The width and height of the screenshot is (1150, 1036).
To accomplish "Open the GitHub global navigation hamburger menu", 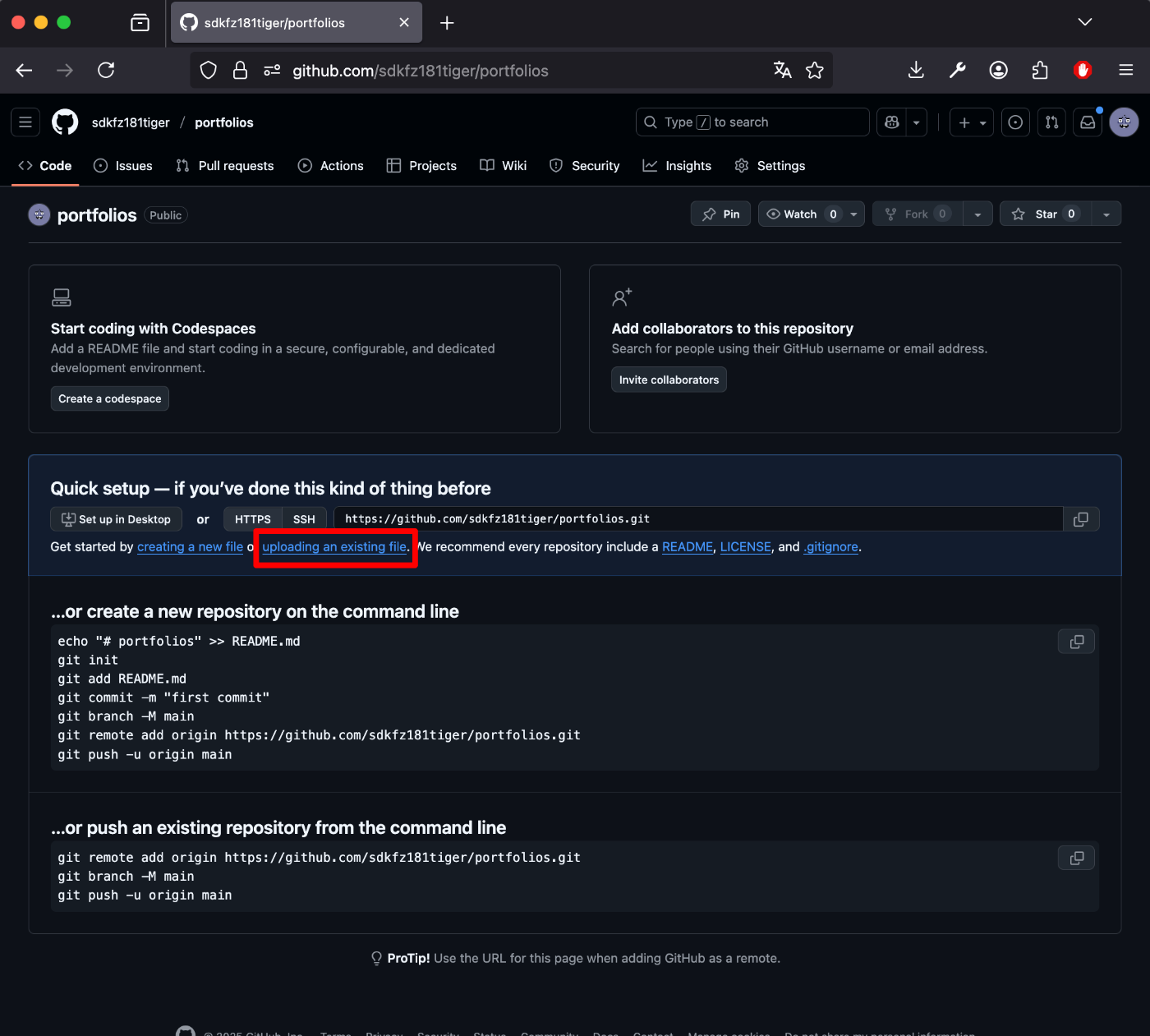I will pos(25,122).
